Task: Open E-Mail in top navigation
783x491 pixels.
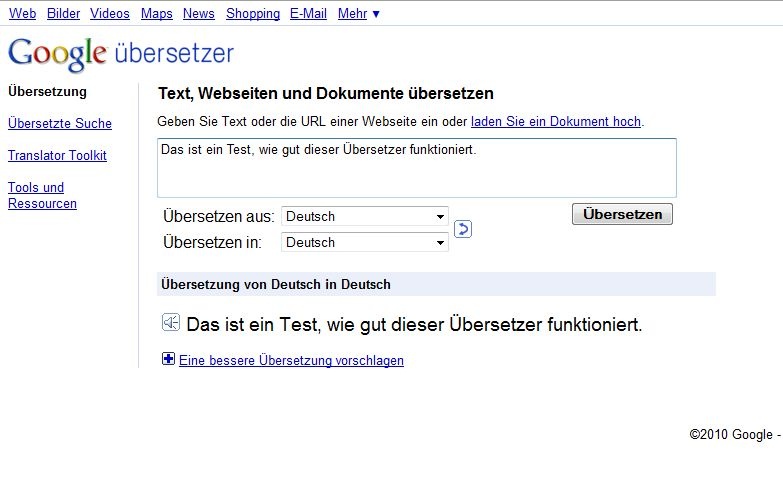Action: (x=309, y=13)
